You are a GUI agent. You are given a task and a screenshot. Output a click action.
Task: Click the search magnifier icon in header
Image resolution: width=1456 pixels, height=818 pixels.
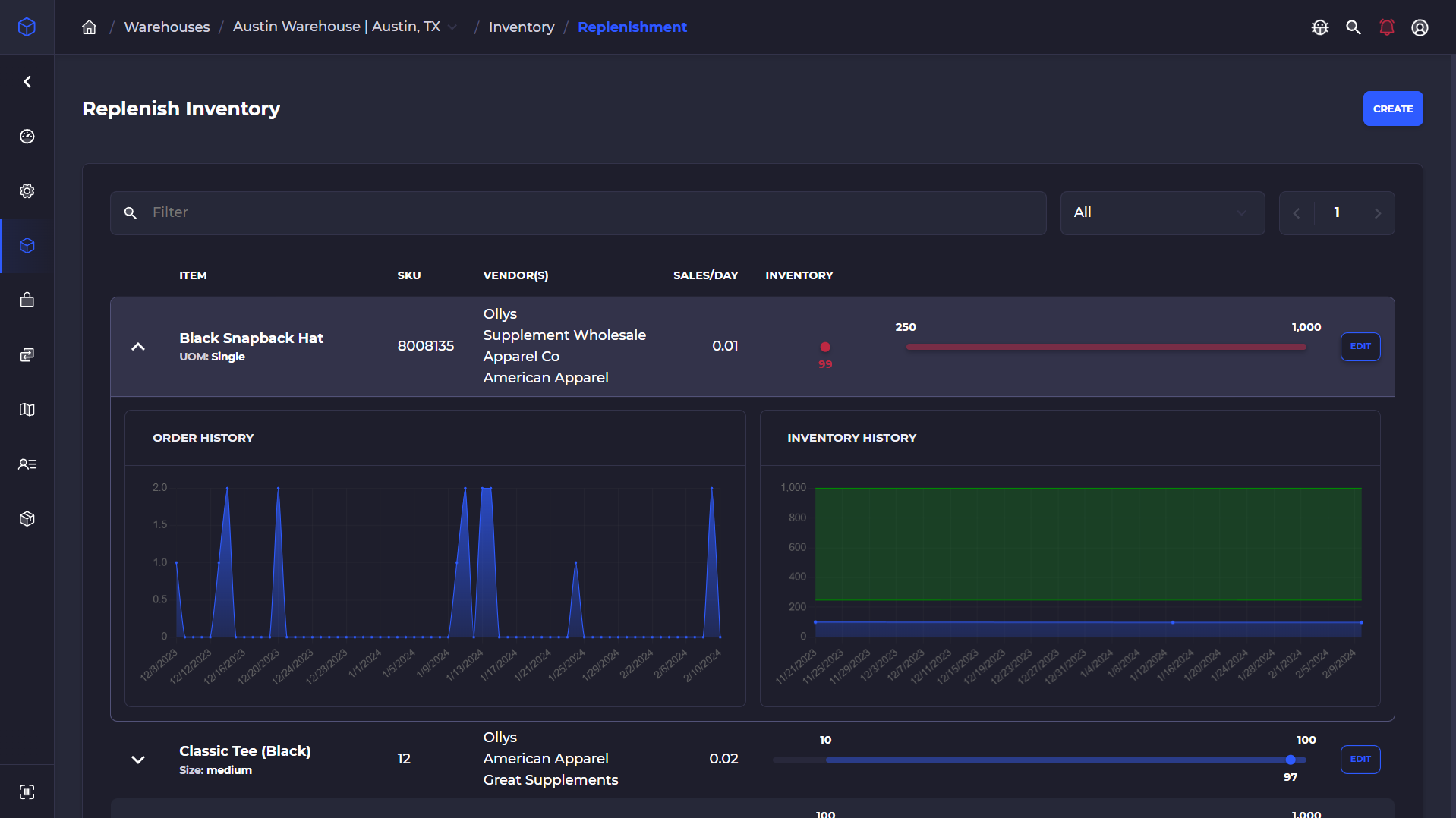[1354, 27]
